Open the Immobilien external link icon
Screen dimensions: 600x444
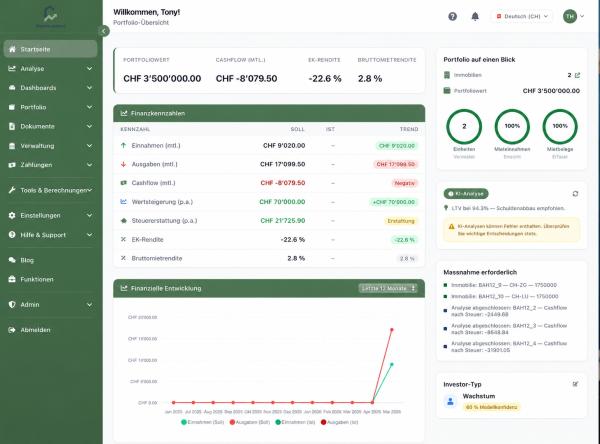click(577, 75)
